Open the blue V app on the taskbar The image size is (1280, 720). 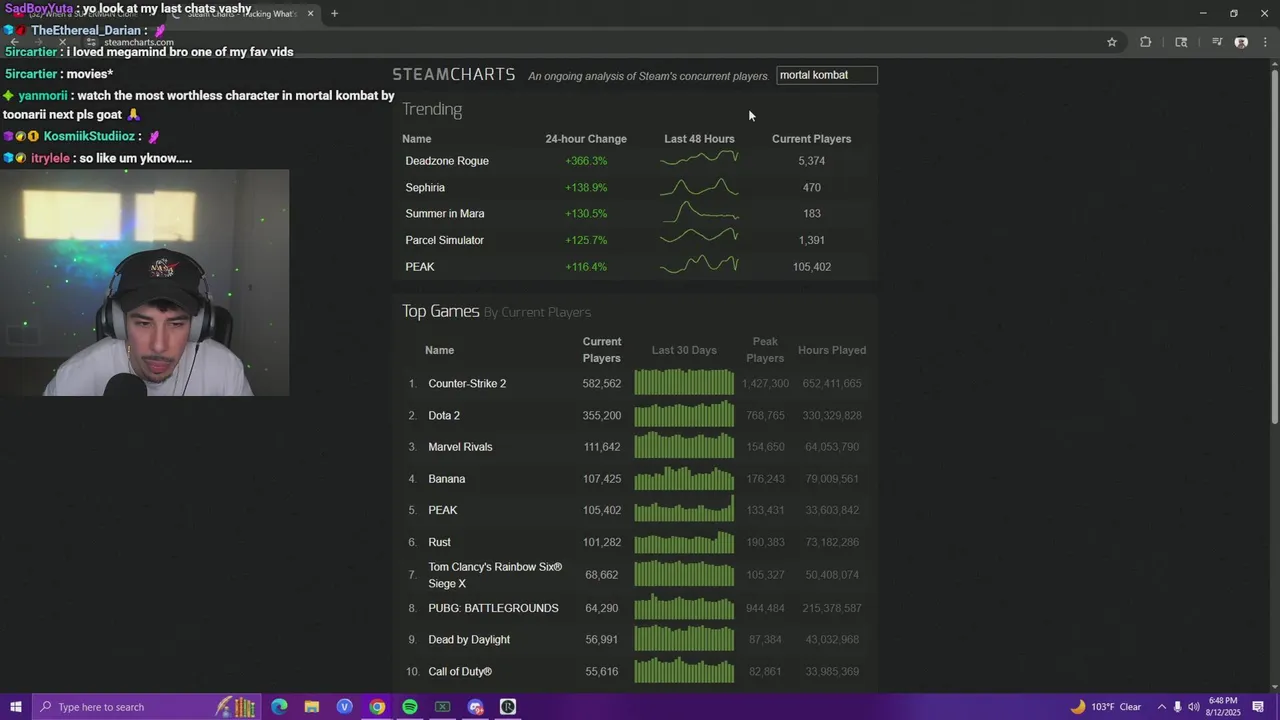click(345, 707)
